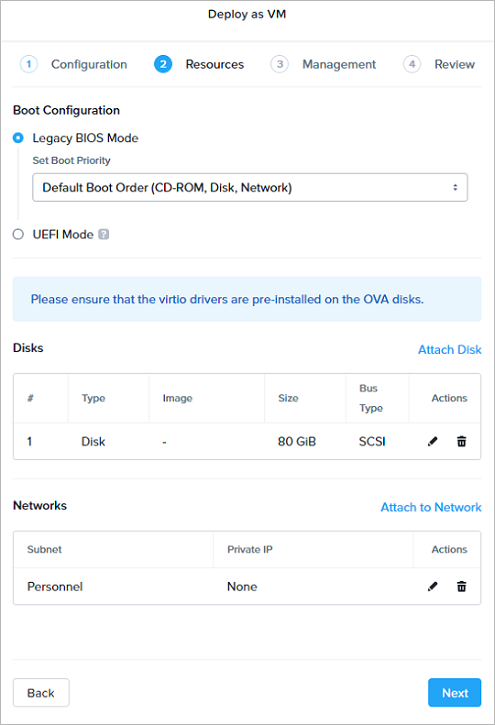
Task: Open UEFI Mode help question icon
Action: [104, 234]
